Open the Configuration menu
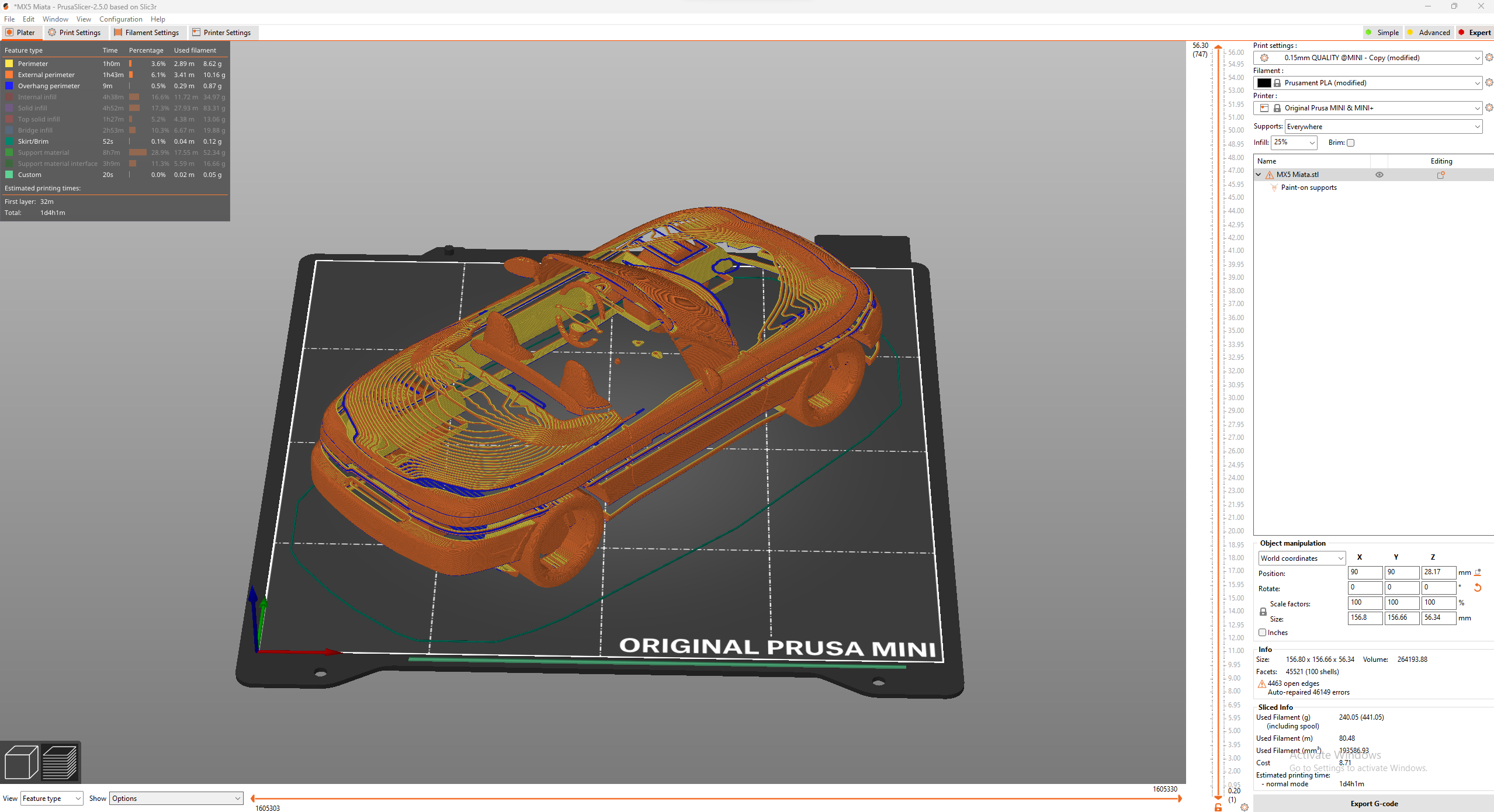Screen dimensions: 1494x812 point(120,19)
